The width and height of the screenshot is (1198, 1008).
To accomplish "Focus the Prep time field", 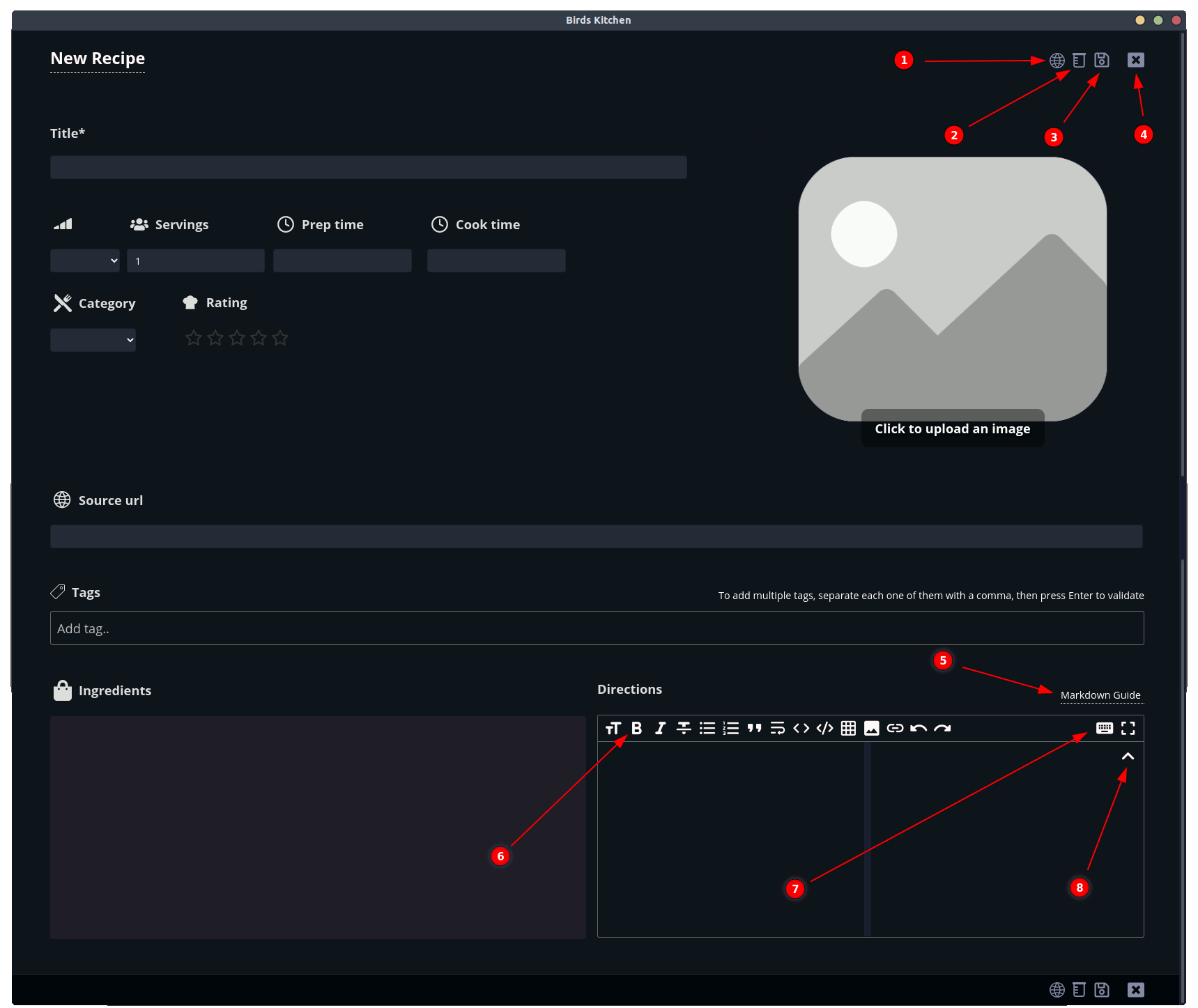I will point(342,261).
